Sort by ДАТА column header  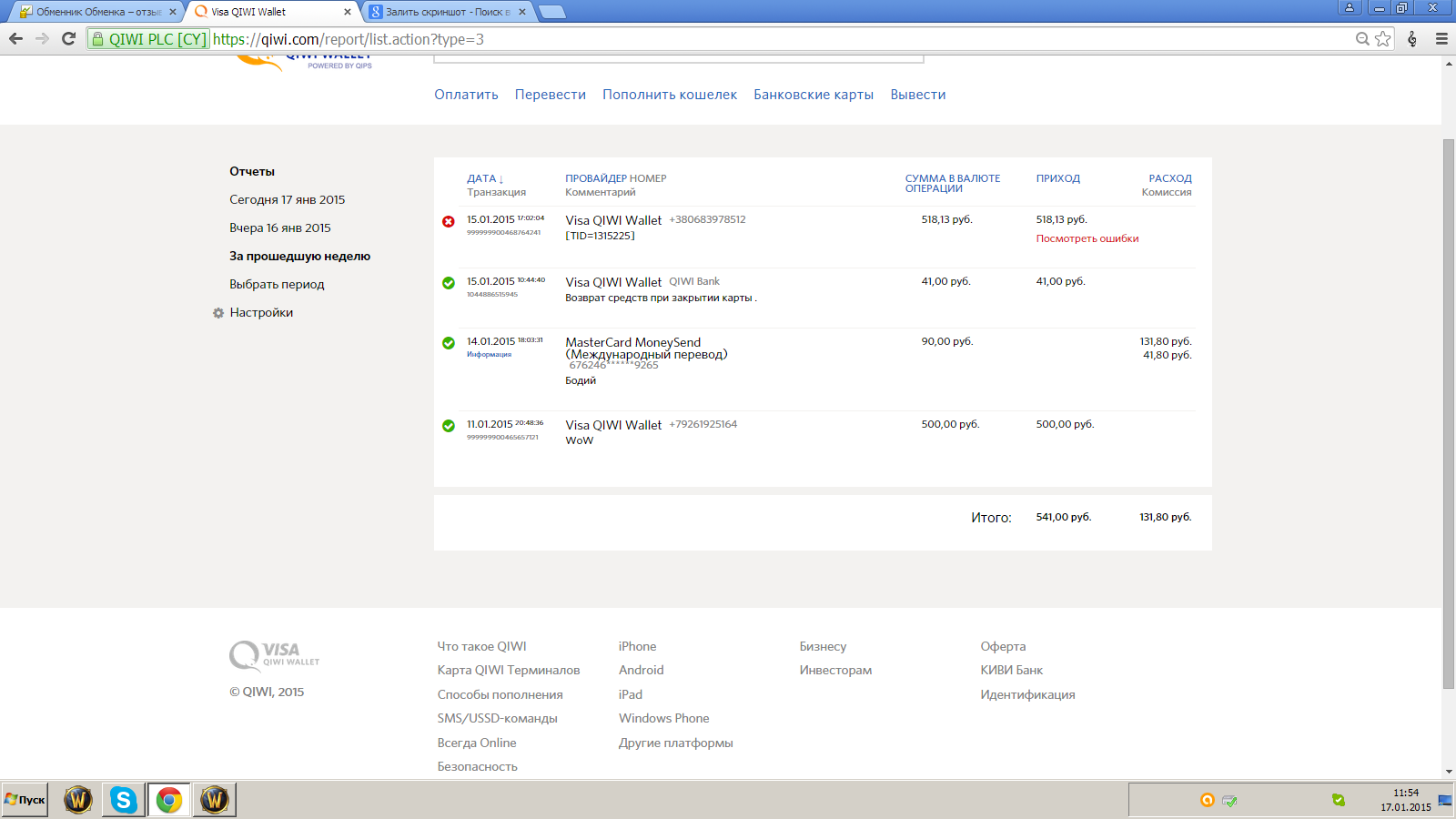(x=485, y=178)
